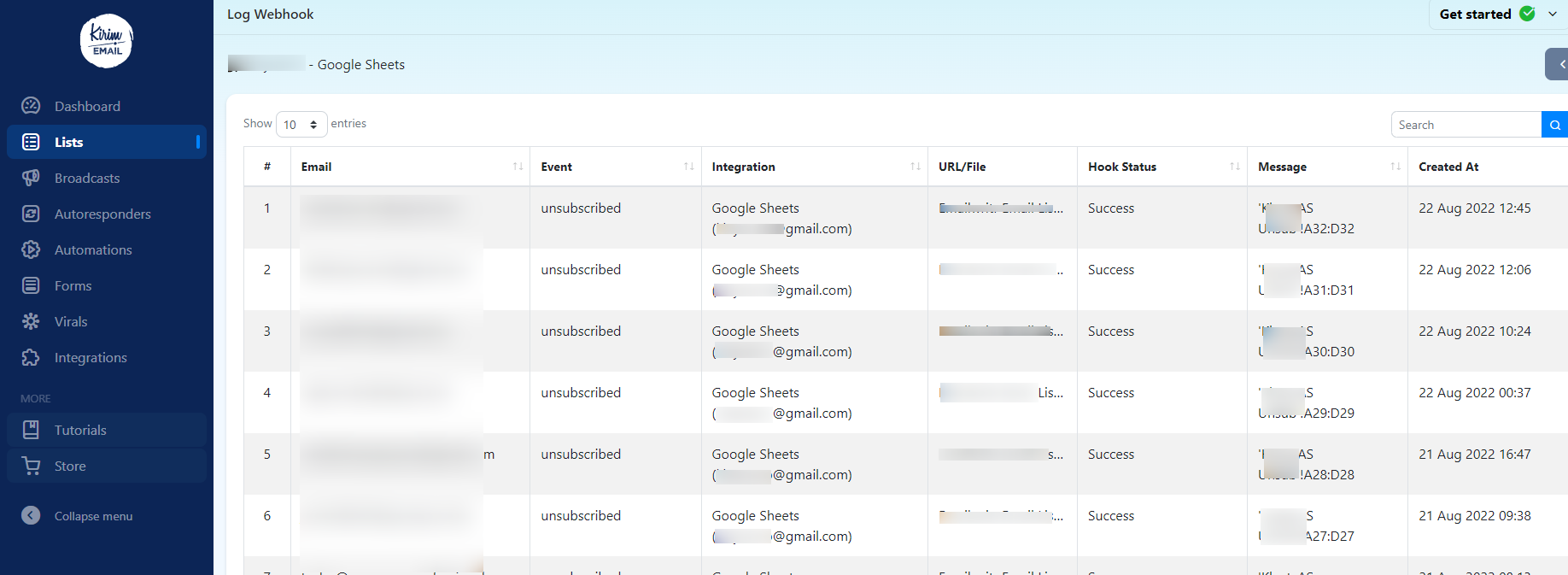Open the side panel arrow tab
1568x575 pixels.
point(1558,64)
